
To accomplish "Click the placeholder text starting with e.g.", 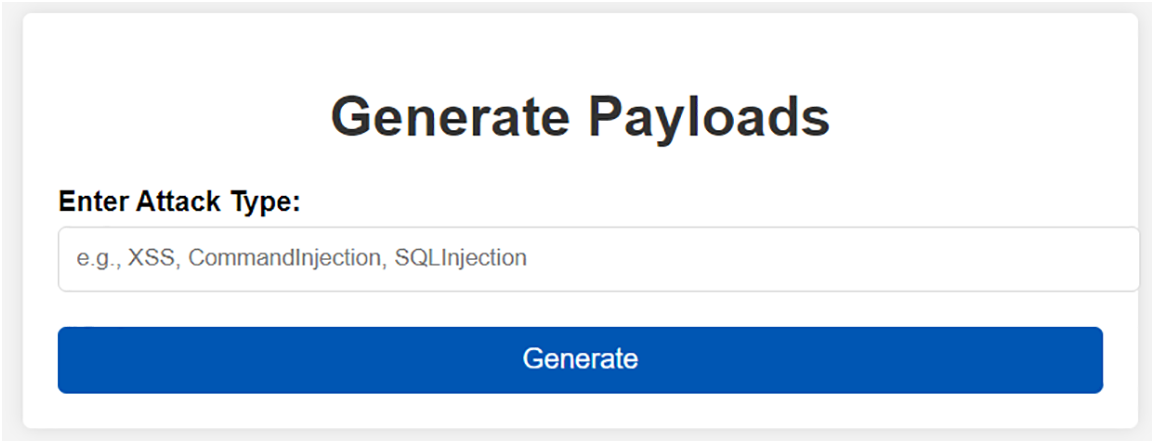I will tap(301, 258).
